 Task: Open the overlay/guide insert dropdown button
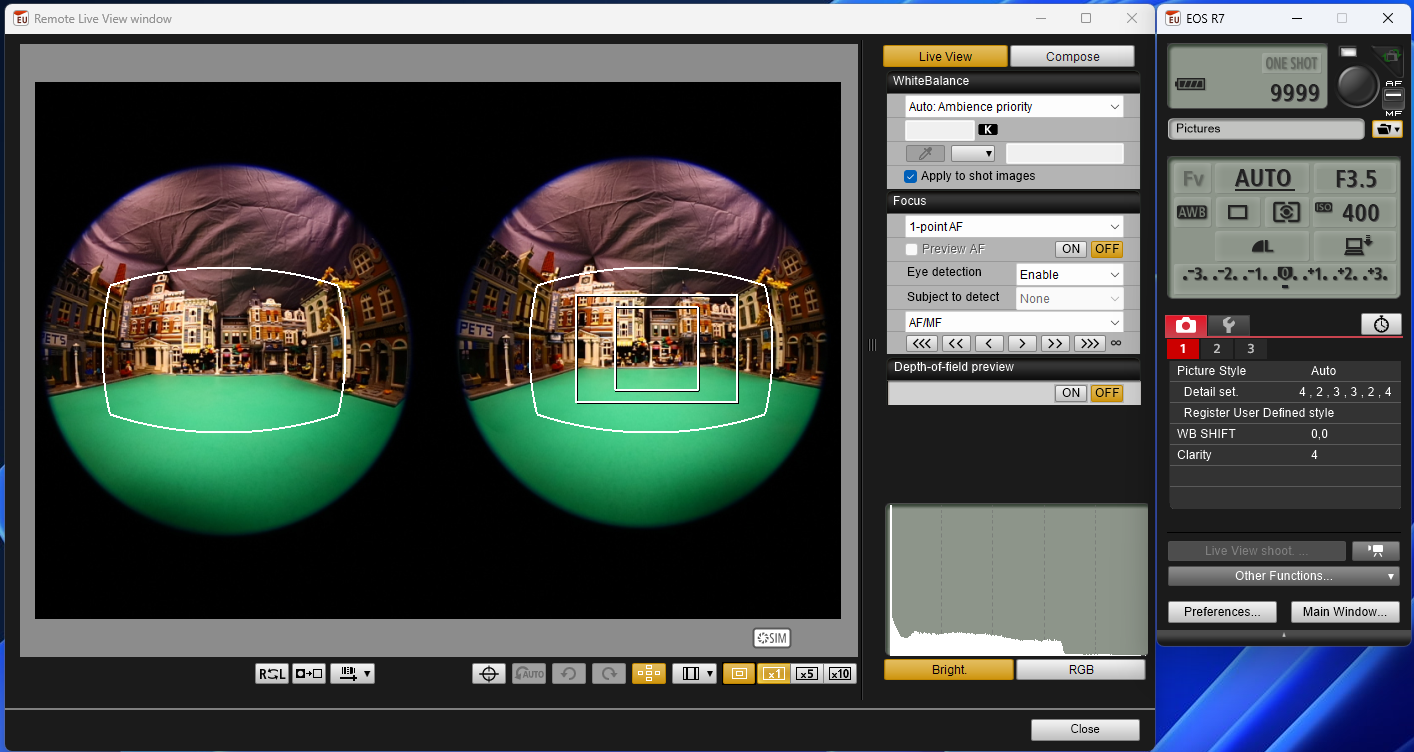352,674
